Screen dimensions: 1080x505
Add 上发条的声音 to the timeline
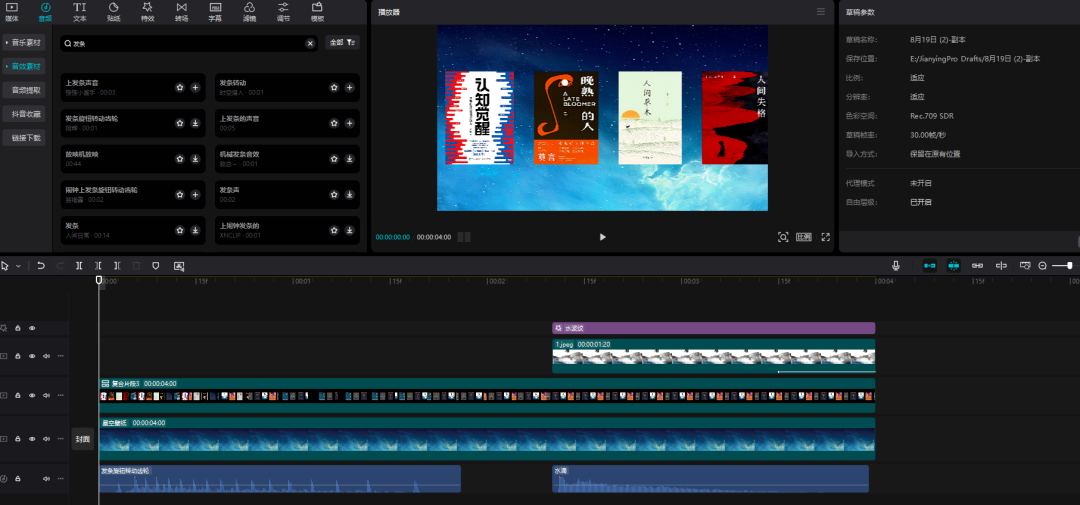[349, 123]
